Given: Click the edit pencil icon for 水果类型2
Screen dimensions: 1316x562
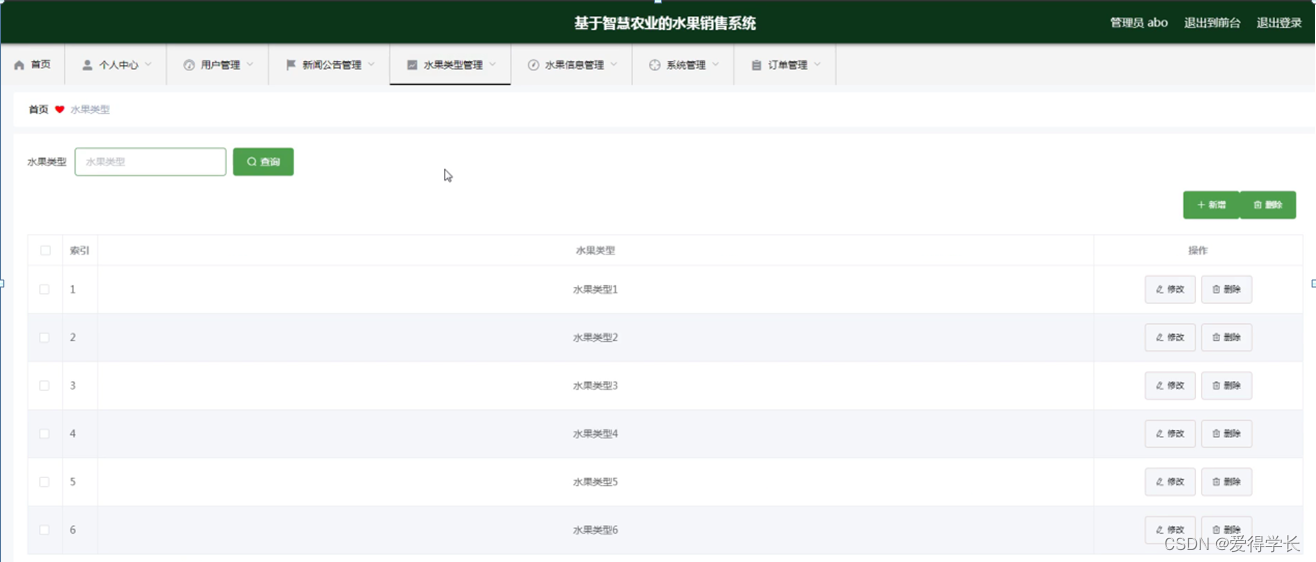Looking at the screenshot, I should coord(1160,338).
